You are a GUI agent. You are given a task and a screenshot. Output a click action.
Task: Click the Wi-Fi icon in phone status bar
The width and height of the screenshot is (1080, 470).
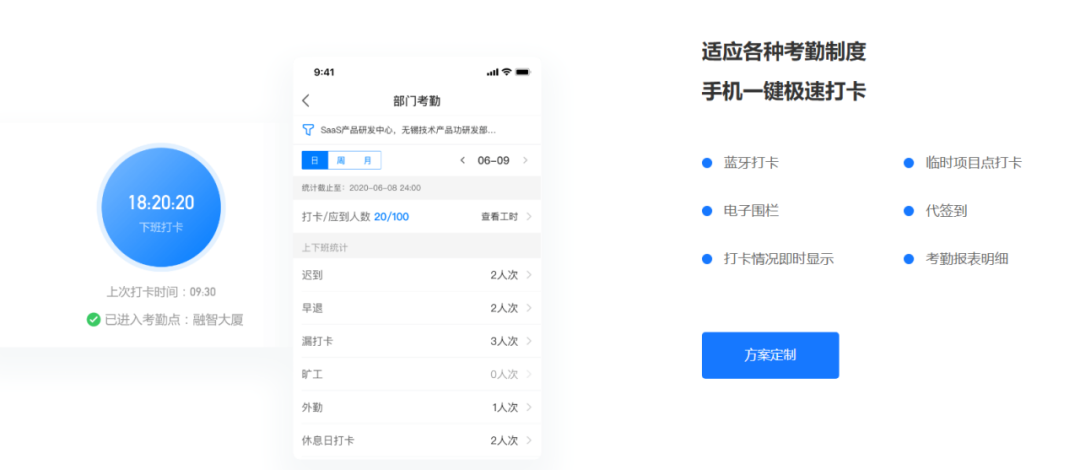pos(507,72)
